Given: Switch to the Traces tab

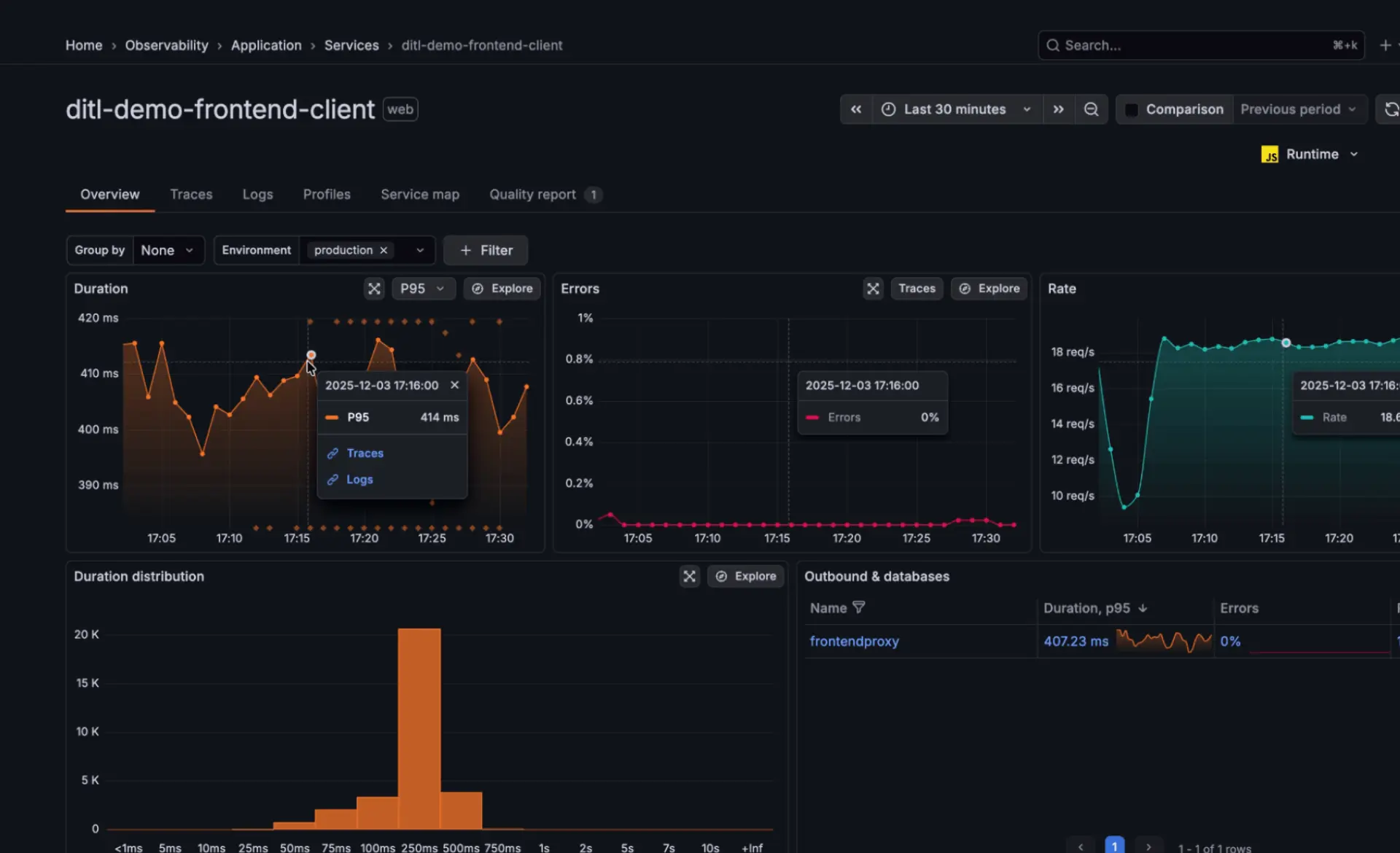Looking at the screenshot, I should (x=191, y=195).
